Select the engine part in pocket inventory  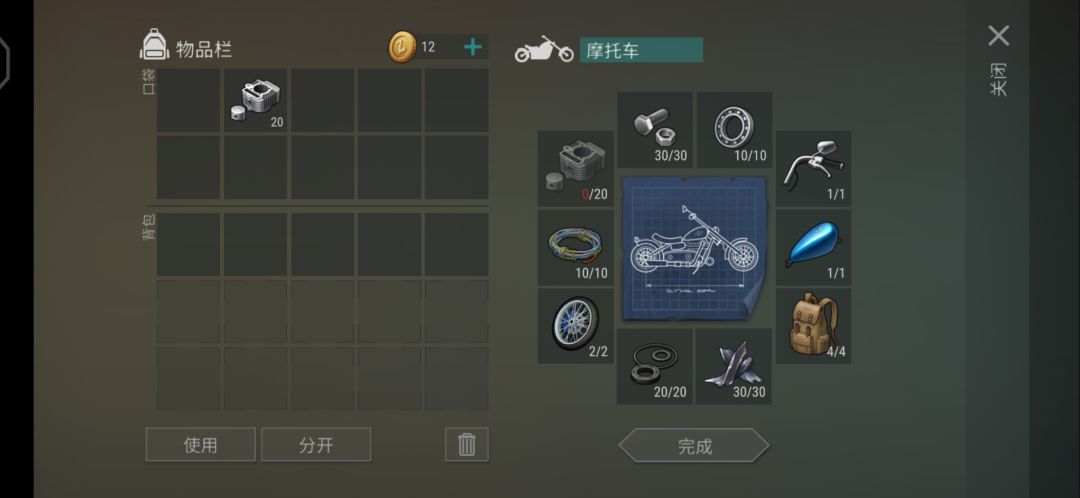pos(256,101)
